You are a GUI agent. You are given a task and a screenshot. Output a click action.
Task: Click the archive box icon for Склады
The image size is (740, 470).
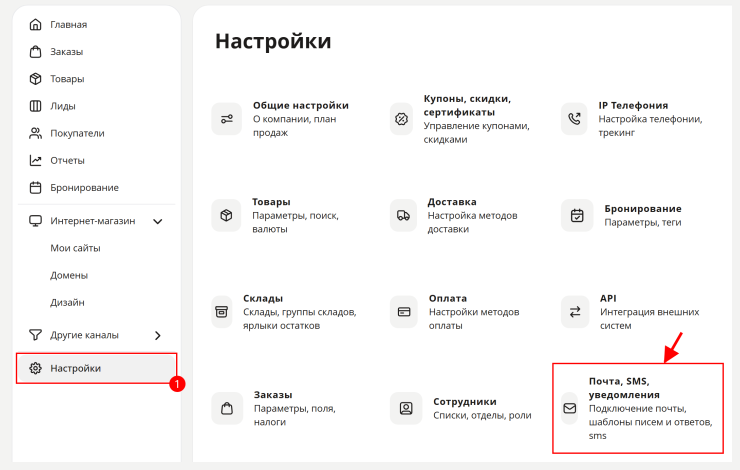pos(222,312)
